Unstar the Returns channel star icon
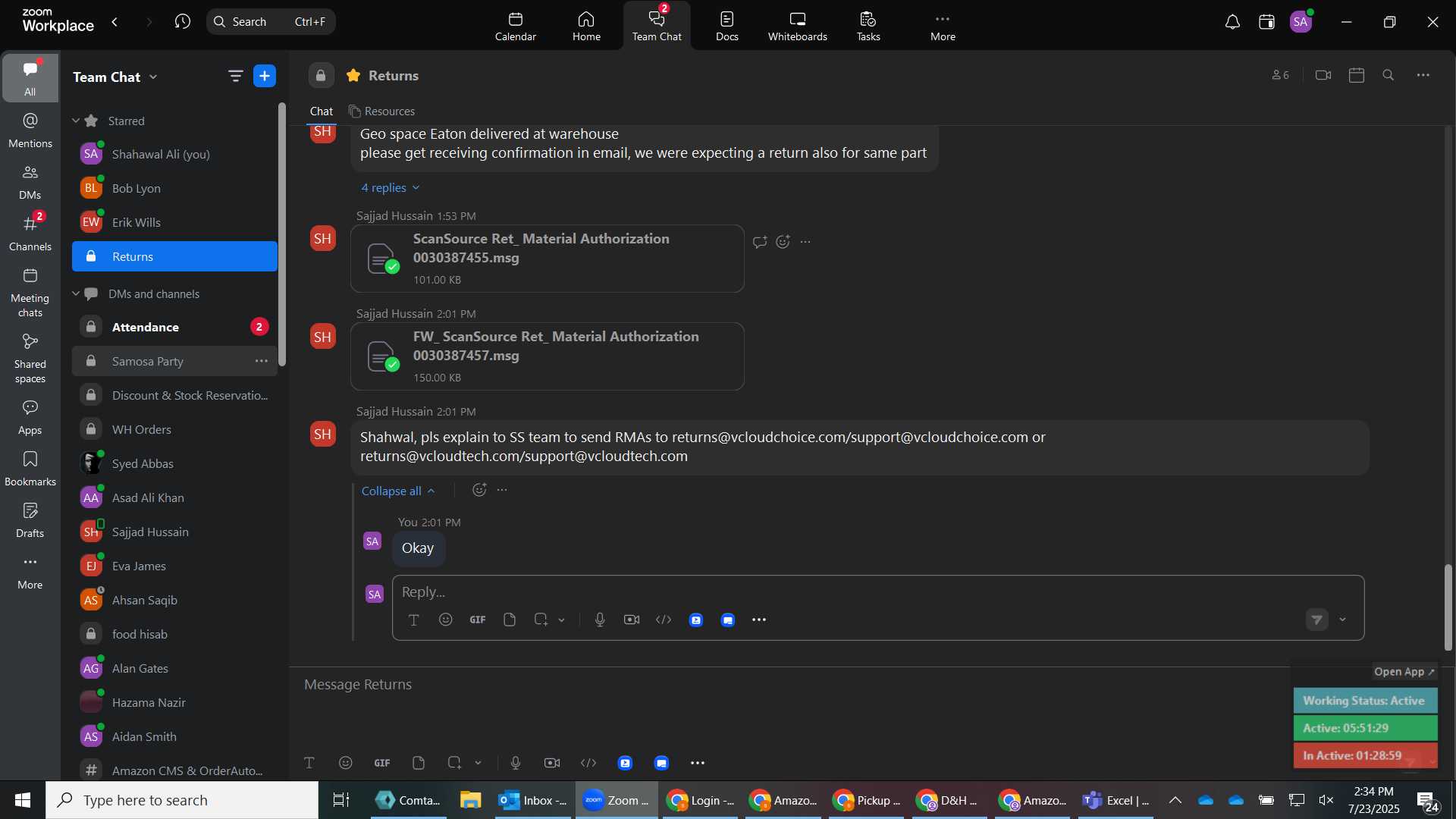1456x819 pixels. pyautogui.click(x=353, y=75)
